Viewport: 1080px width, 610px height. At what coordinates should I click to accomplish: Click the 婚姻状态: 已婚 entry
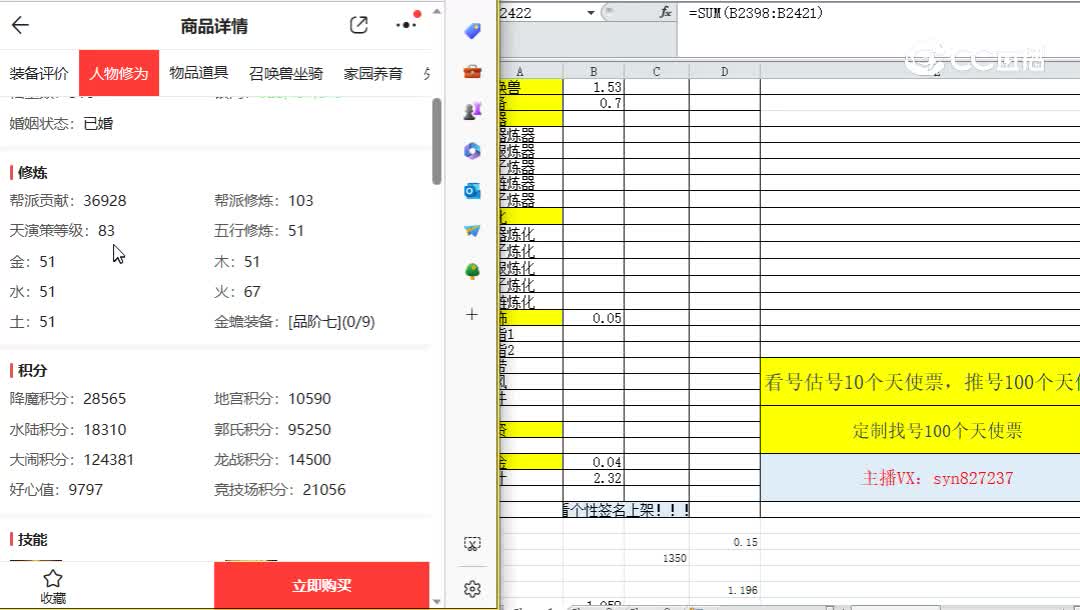pos(61,124)
